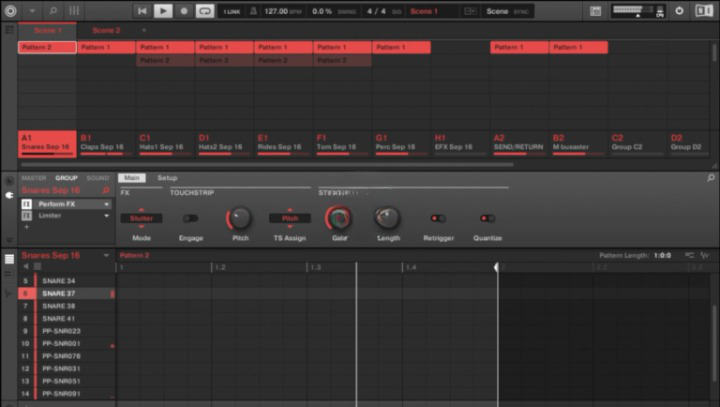Screen dimensions: 720x407
Task: Select Pattern 1 clip in G1 column
Action: coord(401,47)
